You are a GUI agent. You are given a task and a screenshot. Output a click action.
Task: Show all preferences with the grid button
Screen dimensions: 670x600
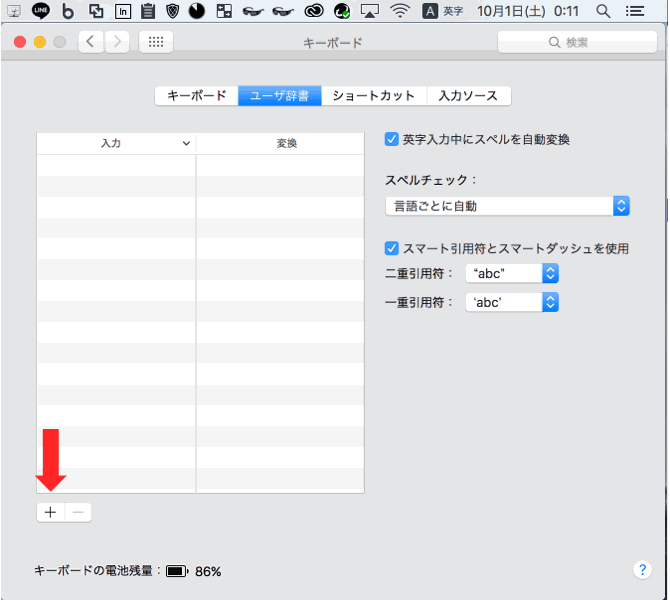point(156,42)
